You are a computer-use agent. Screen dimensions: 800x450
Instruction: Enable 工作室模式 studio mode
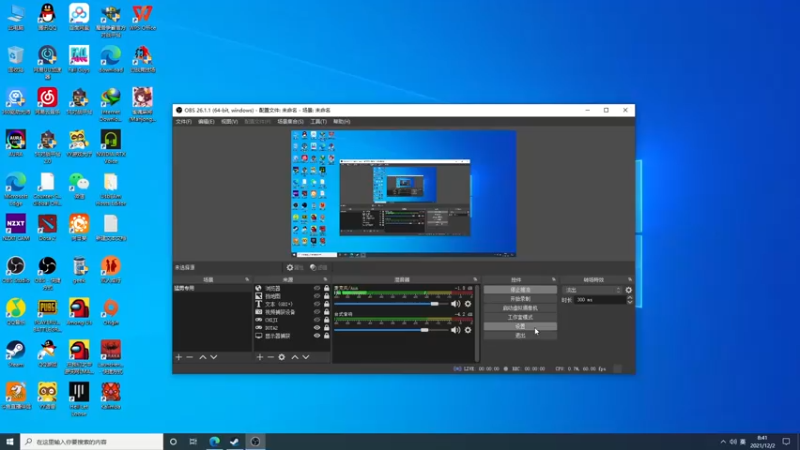click(520, 317)
